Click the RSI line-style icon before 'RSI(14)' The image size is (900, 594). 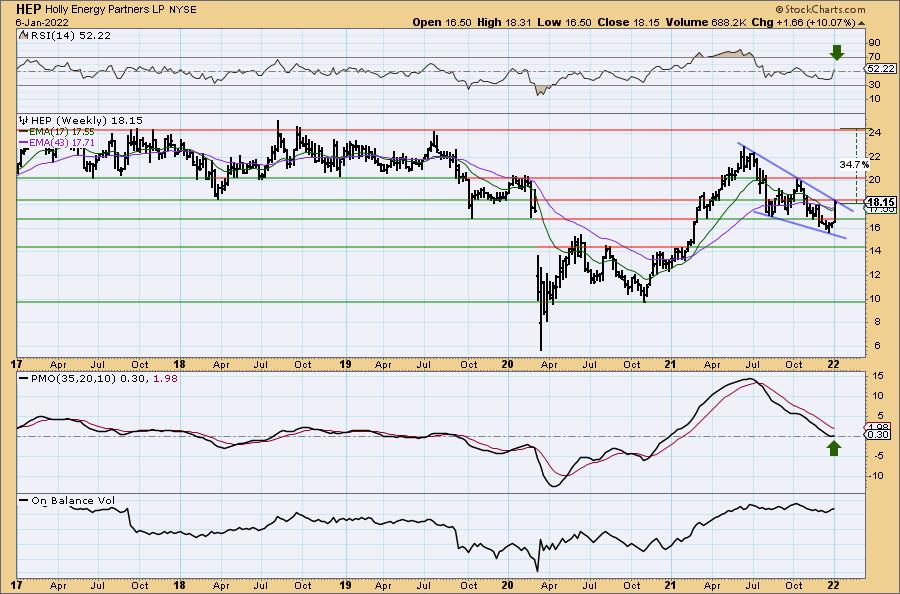pyautogui.click(x=23, y=35)
